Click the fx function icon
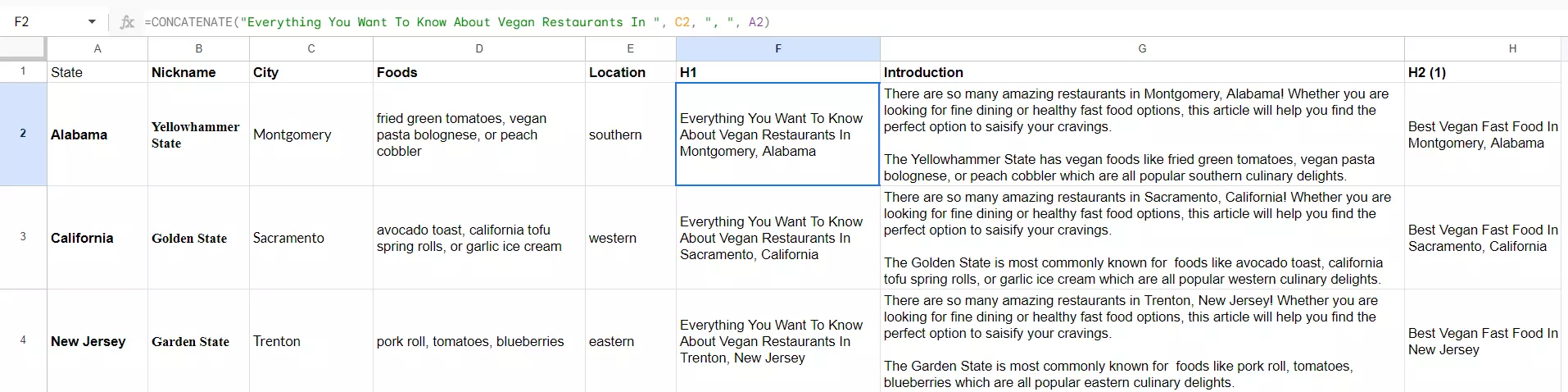1568x392 pixels. click(127, 22)
